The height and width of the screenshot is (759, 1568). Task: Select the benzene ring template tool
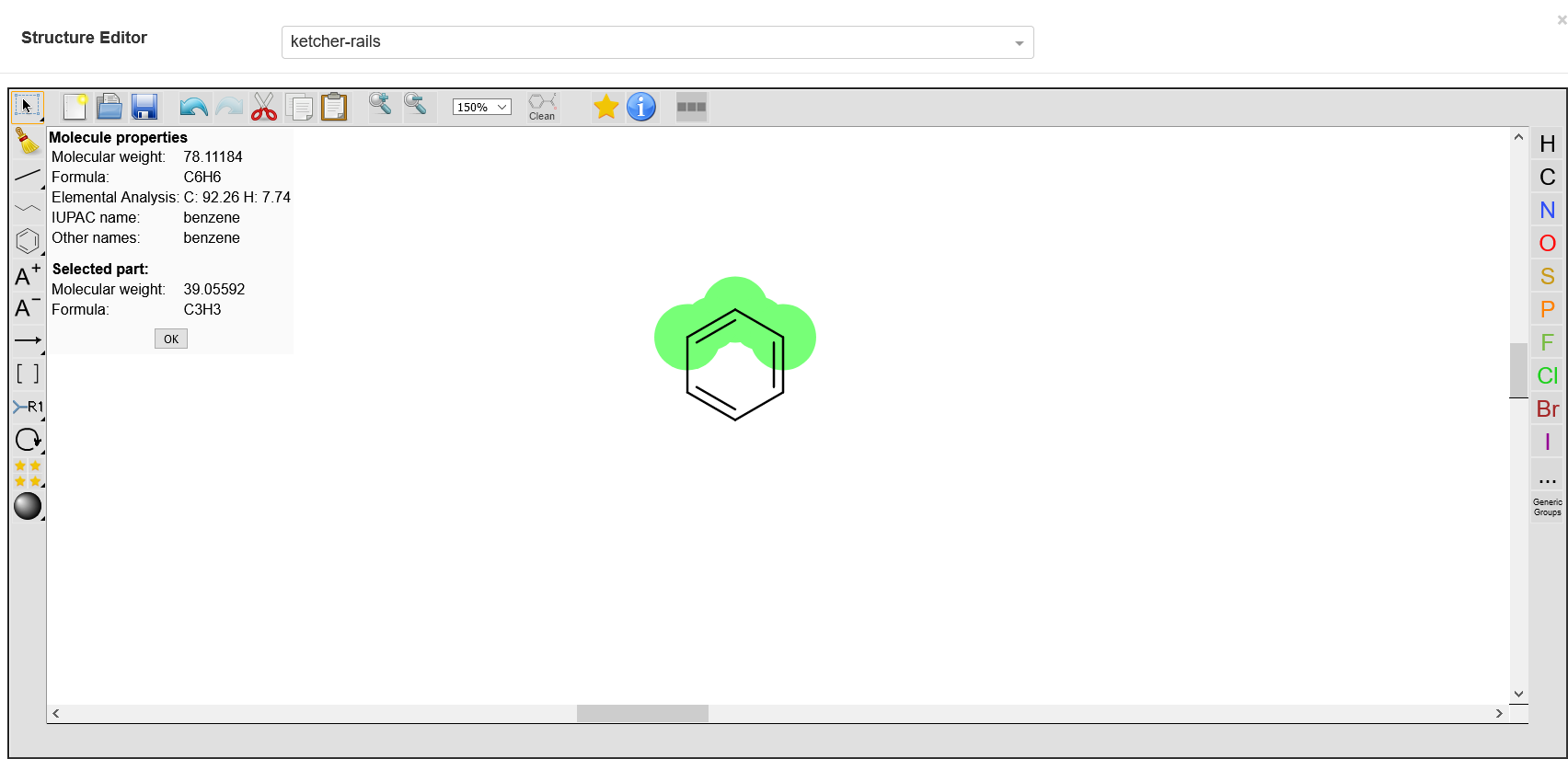pyautogui.click(x=27, y=241)
